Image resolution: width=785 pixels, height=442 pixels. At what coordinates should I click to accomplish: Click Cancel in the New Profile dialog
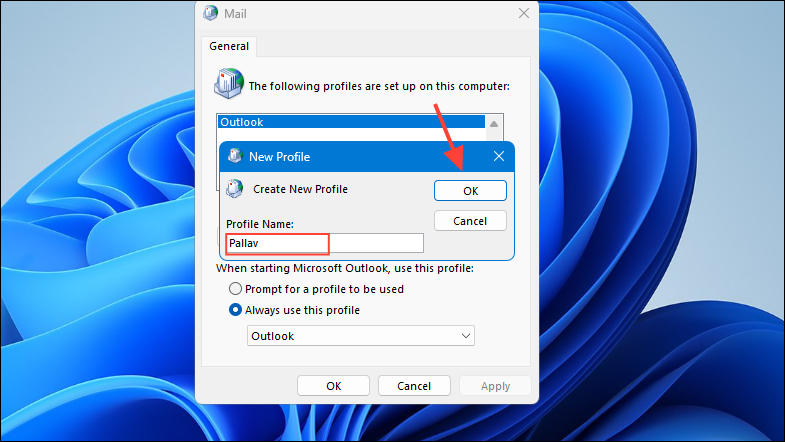point(470,221)
